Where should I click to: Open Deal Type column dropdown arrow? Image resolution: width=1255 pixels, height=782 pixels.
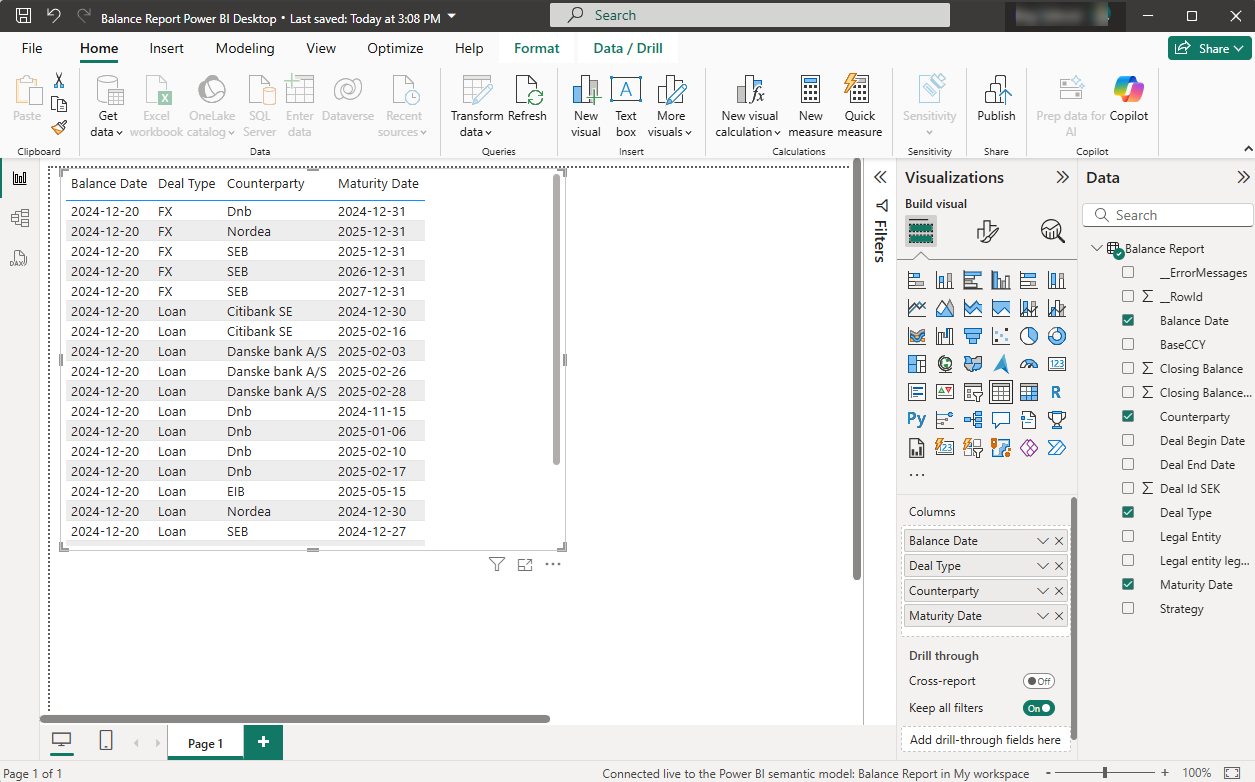[x=1043, y=566]
